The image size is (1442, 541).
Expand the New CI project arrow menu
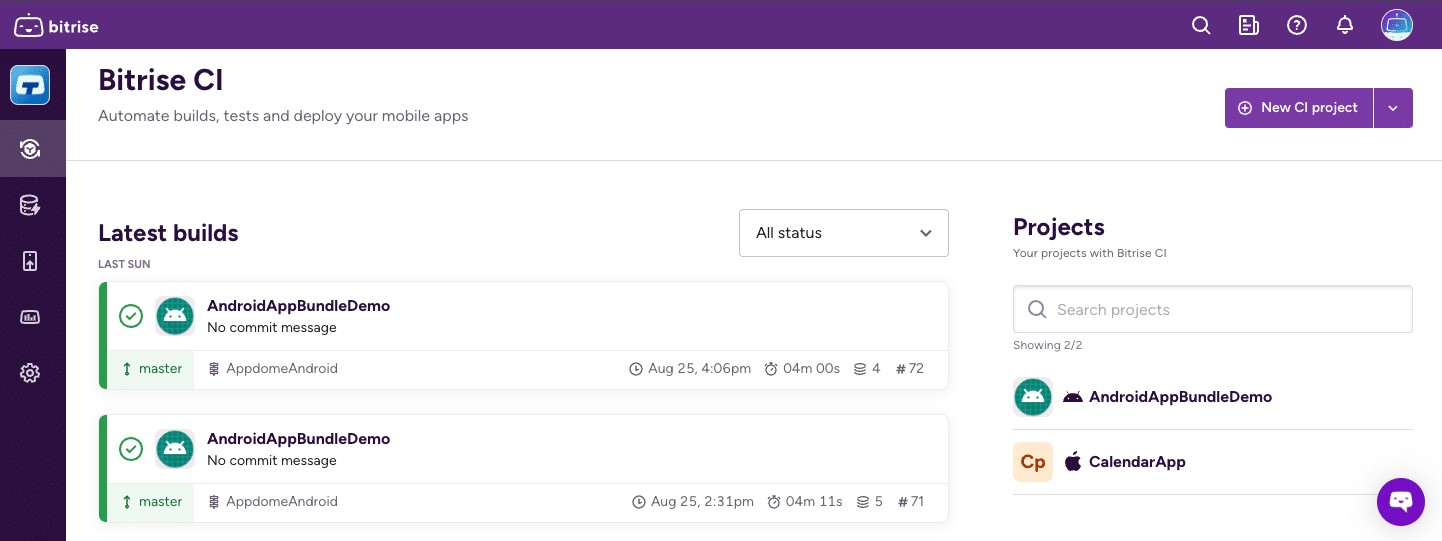[x=1393, y=108]
